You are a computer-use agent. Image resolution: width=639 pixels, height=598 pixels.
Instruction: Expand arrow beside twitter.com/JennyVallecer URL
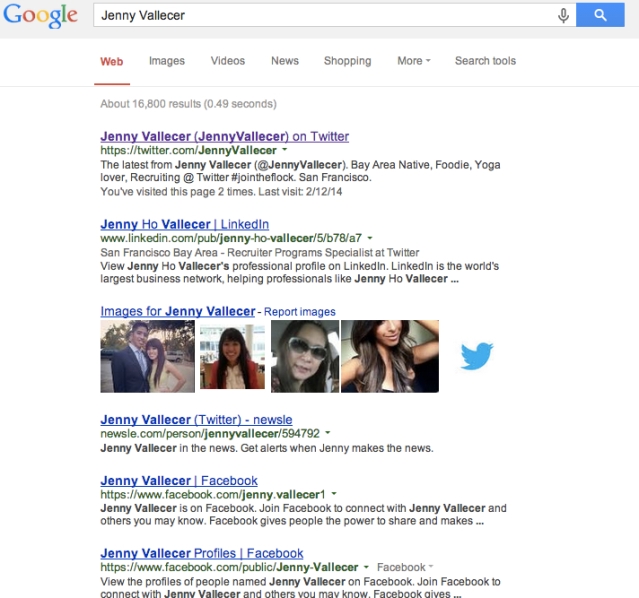click(x=284, y=150)
